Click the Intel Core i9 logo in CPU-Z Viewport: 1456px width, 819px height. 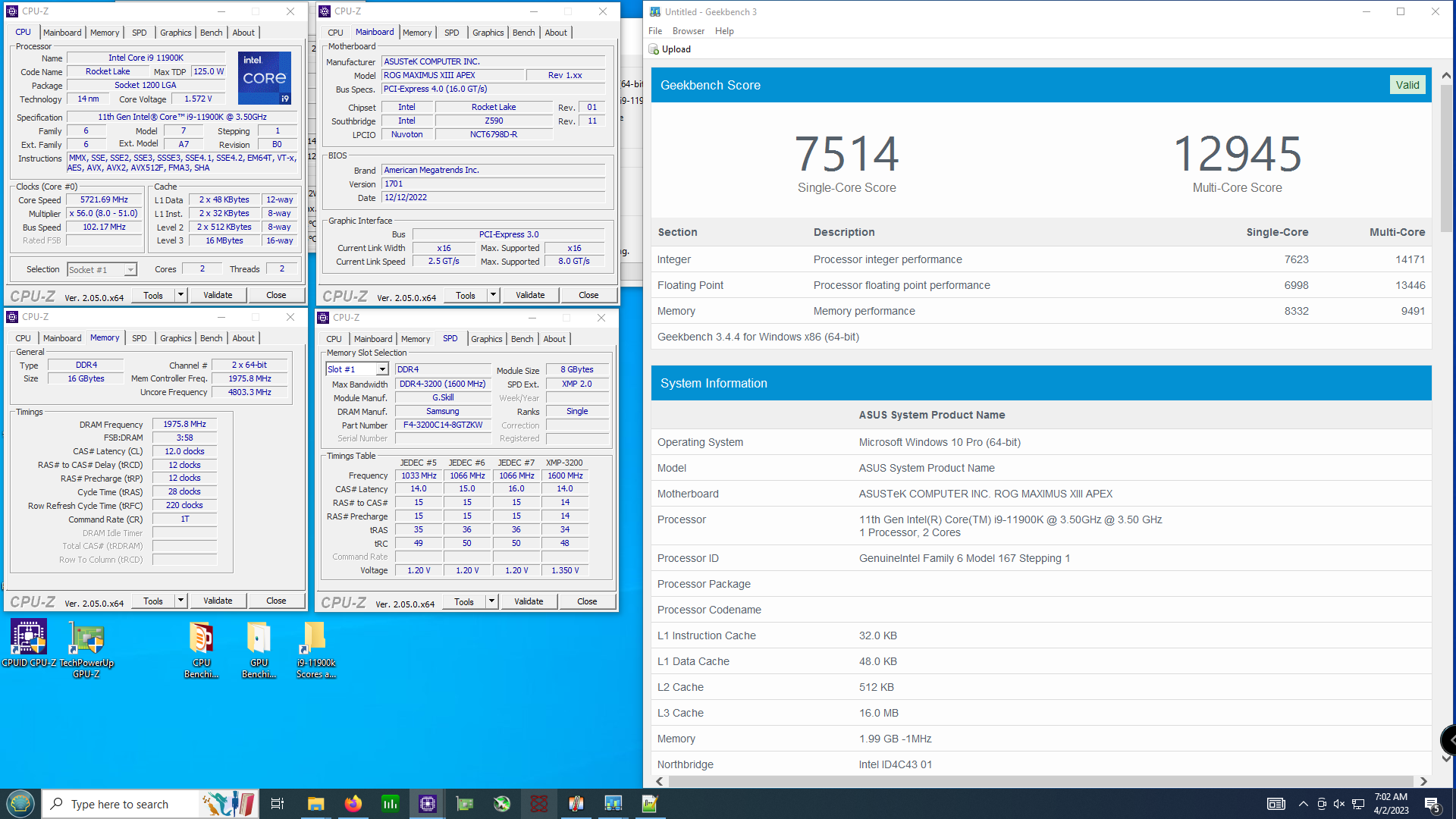pyautogui.click(x=265, y=78)
